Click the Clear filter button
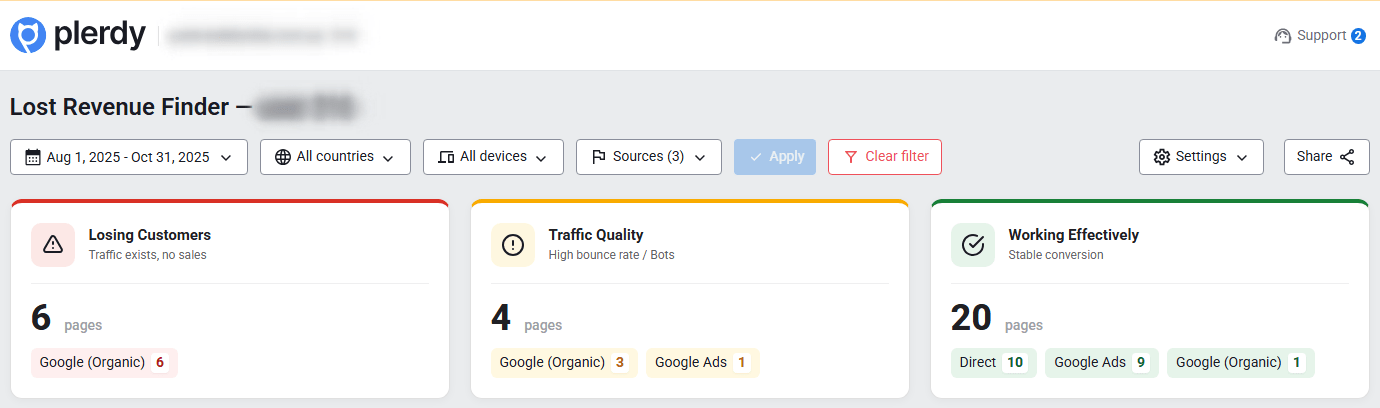 coord(885,157)
